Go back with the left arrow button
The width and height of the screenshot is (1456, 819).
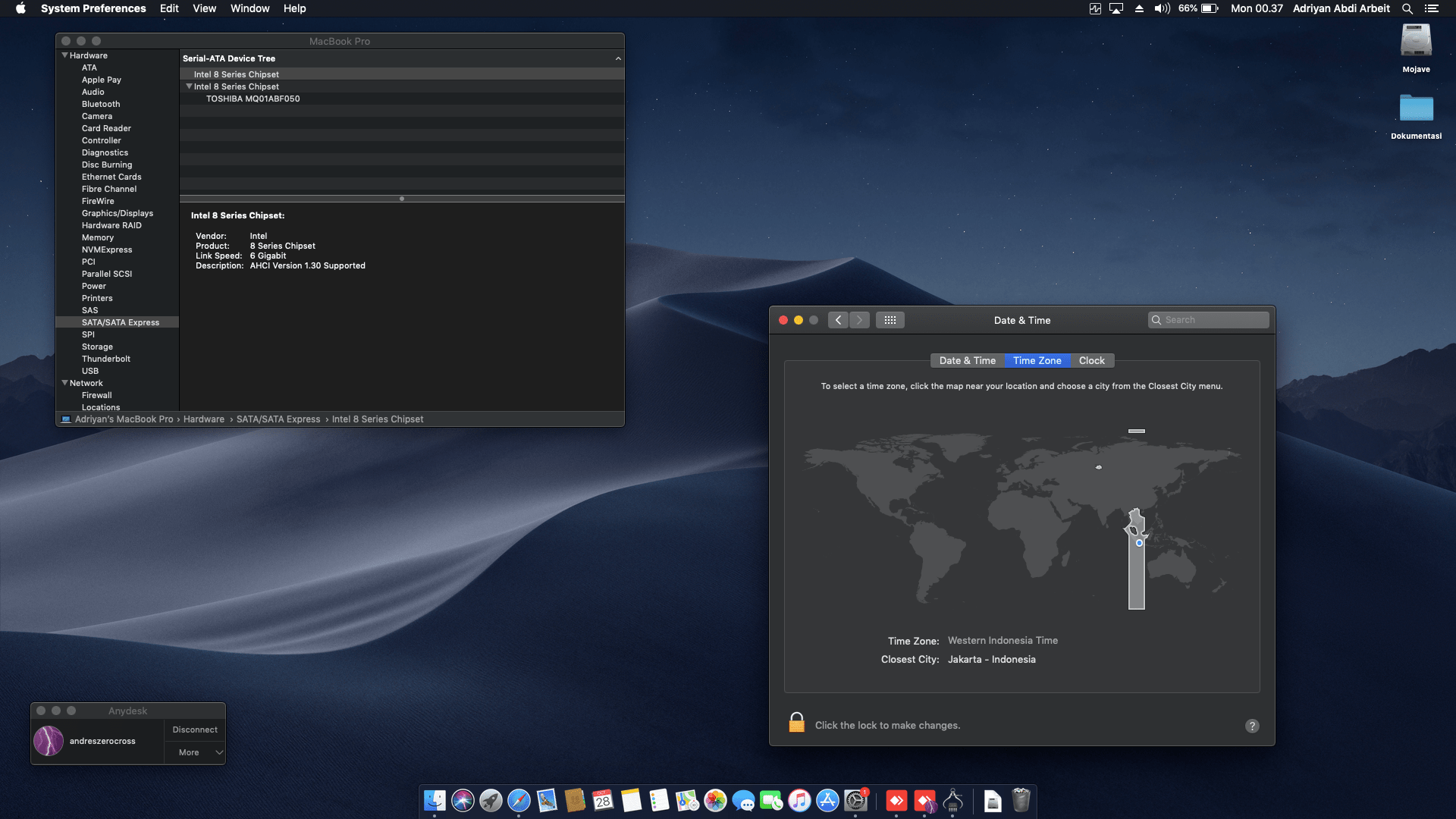point(838,320)
